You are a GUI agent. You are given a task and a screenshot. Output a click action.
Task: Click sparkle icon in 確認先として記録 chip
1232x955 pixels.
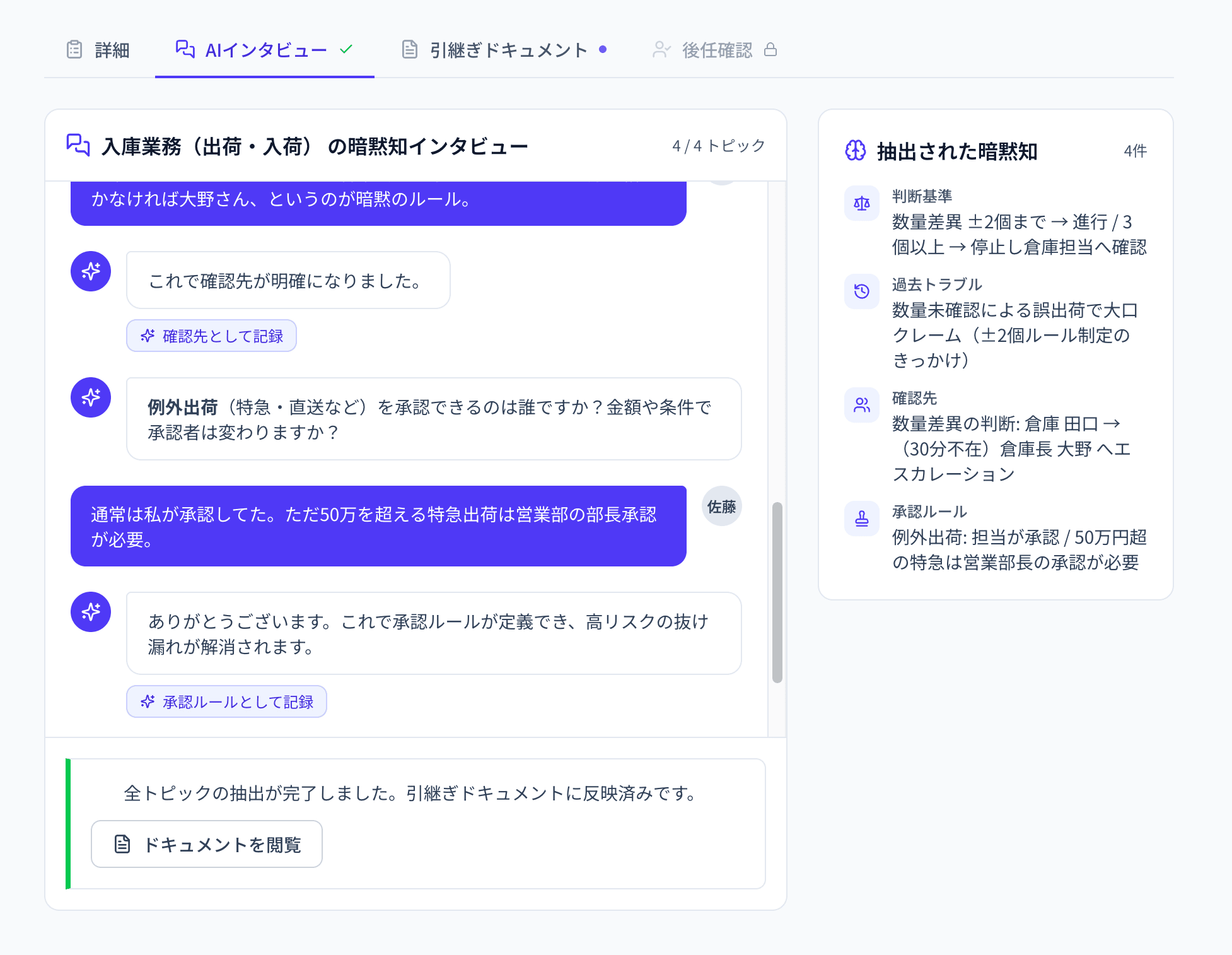click(x=148, y=336)
